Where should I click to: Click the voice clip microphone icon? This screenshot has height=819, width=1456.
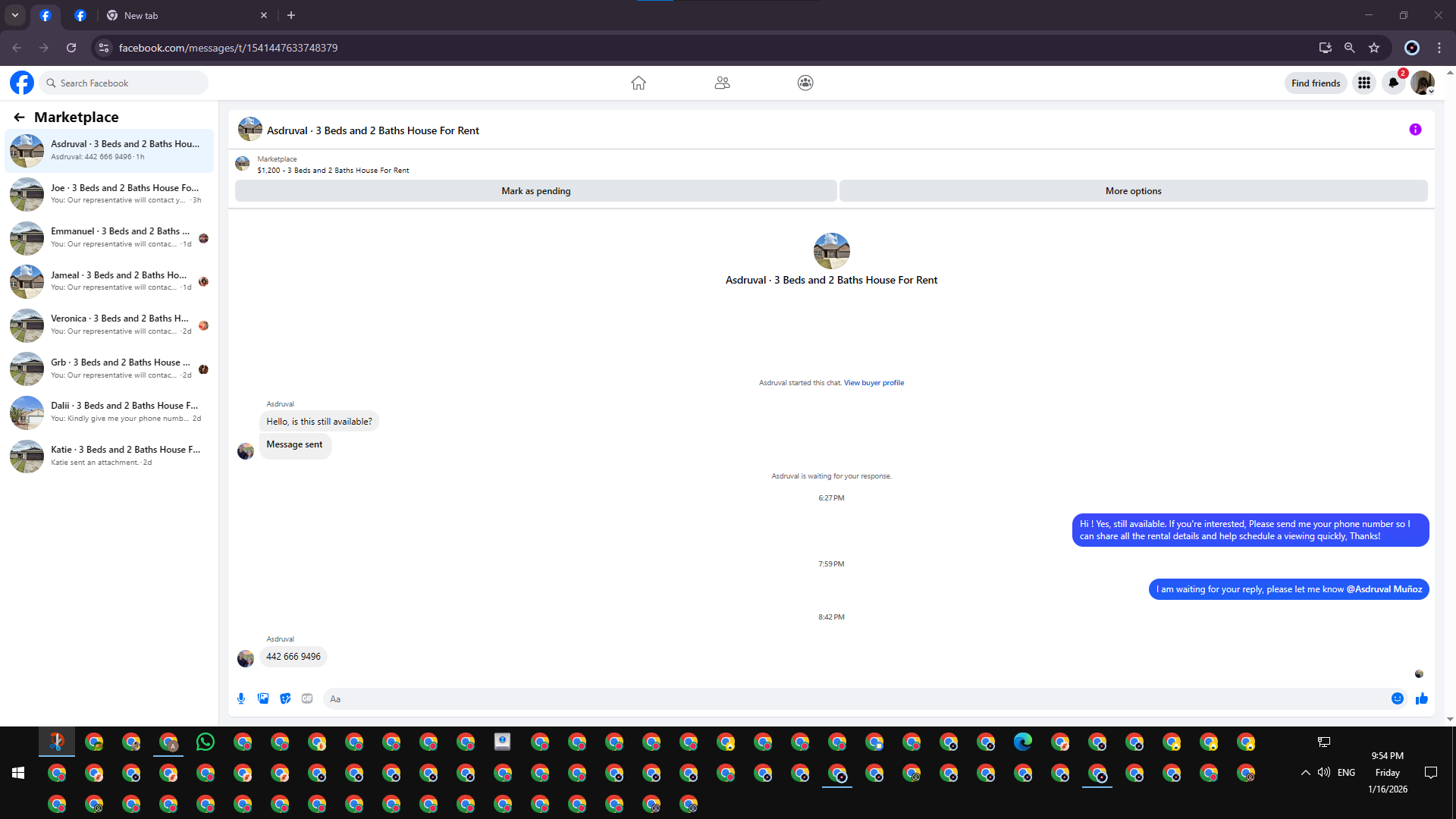pos(241,698)
